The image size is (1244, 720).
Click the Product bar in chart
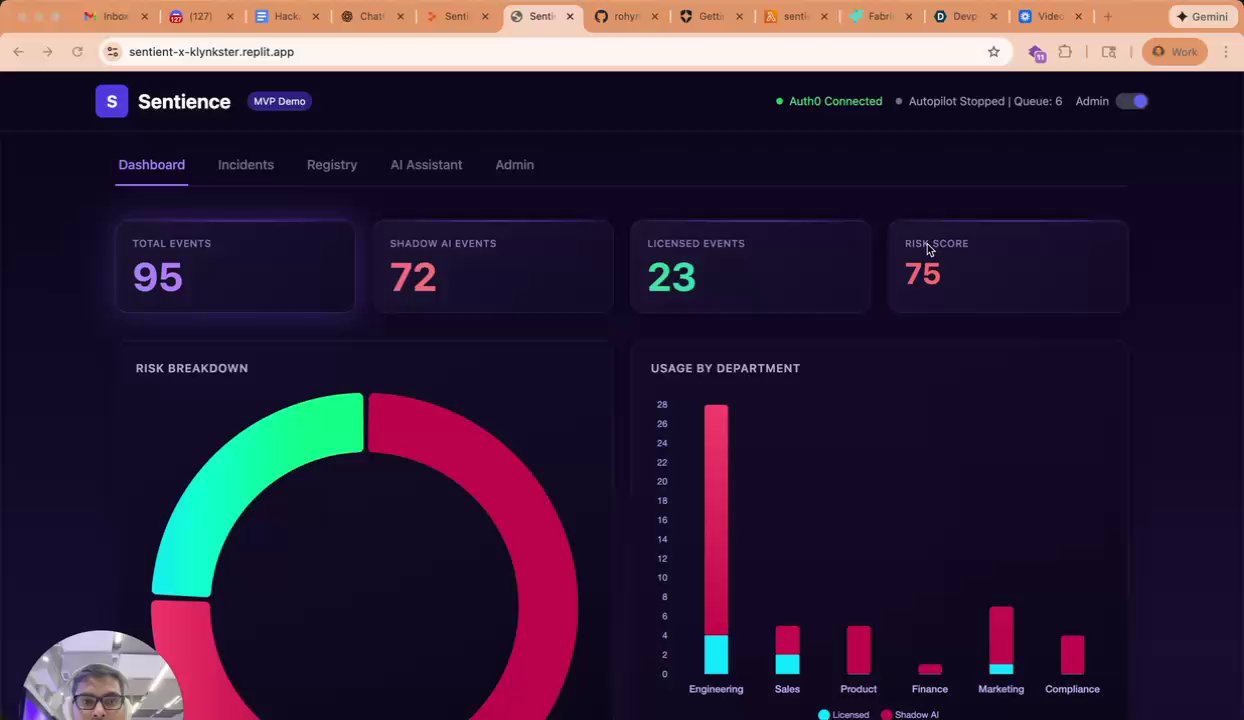859,650
